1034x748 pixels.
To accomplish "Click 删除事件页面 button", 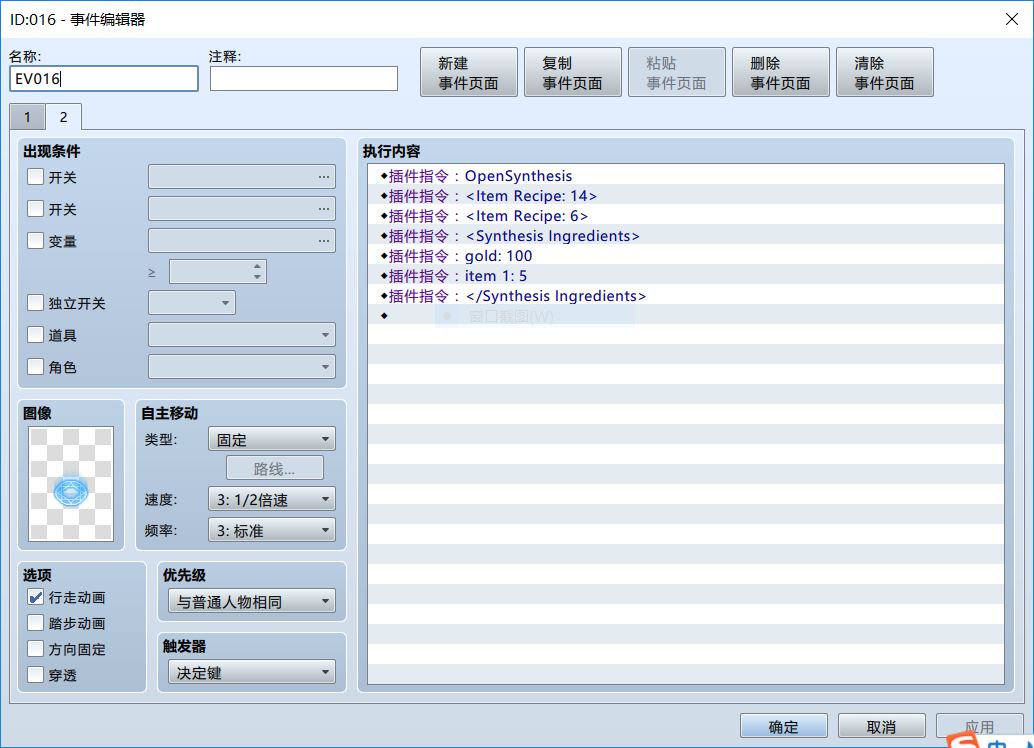I will (x=781, y=73).
